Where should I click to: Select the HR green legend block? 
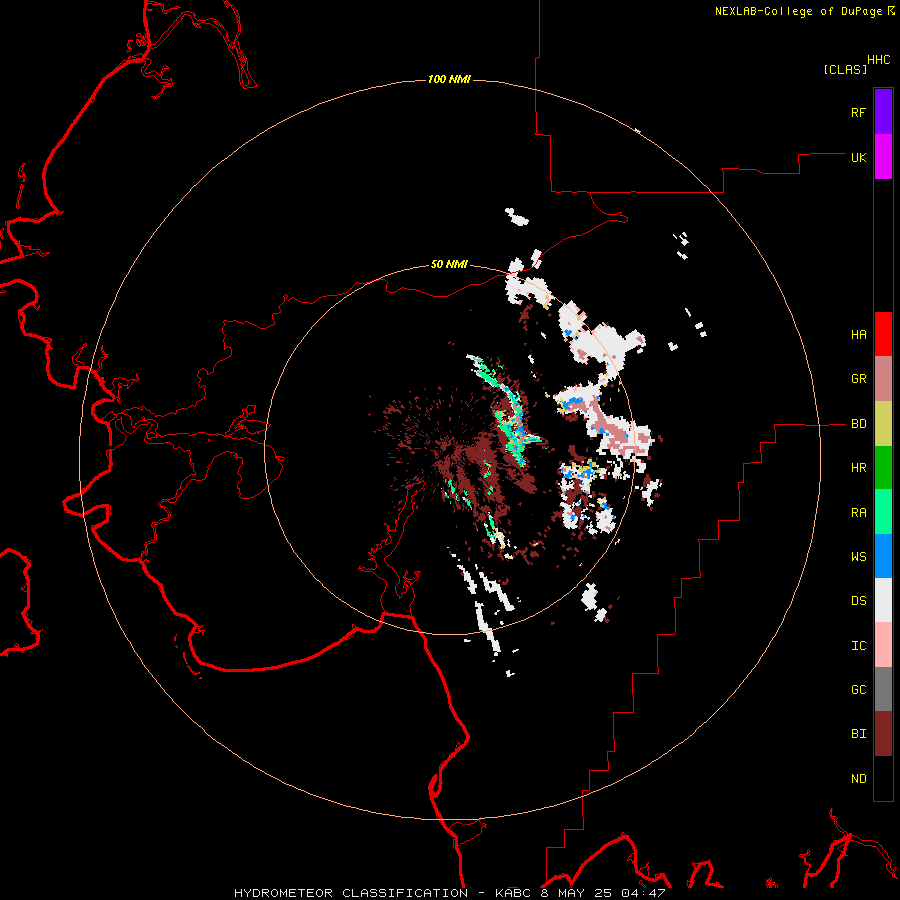pyautogui.click(x=883, y=468)
